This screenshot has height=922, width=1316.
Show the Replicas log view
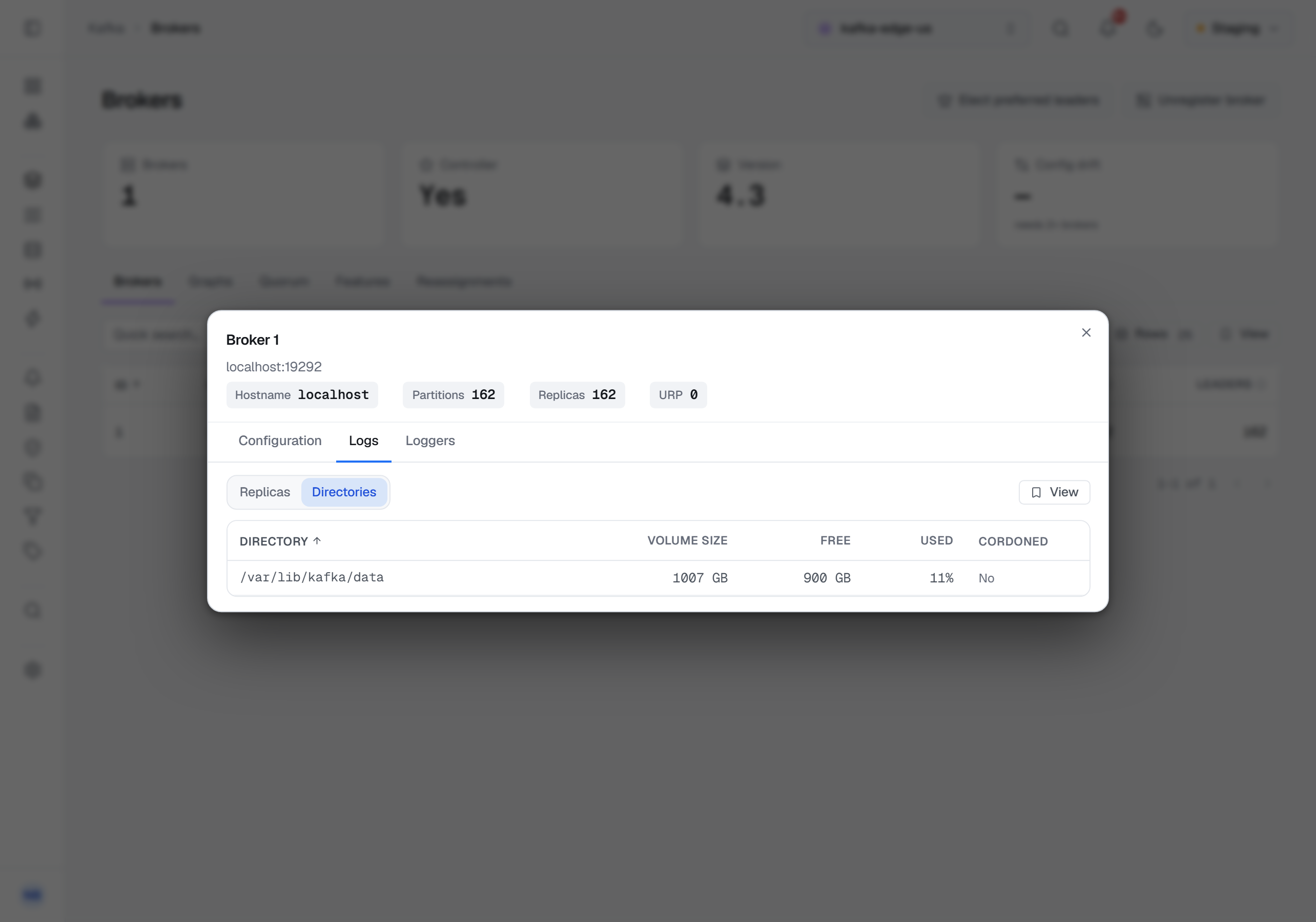click(265, 492)
